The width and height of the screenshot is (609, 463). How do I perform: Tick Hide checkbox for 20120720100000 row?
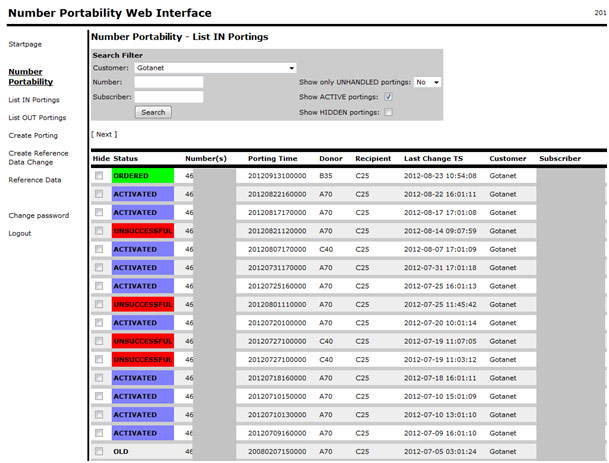point(99,323)
